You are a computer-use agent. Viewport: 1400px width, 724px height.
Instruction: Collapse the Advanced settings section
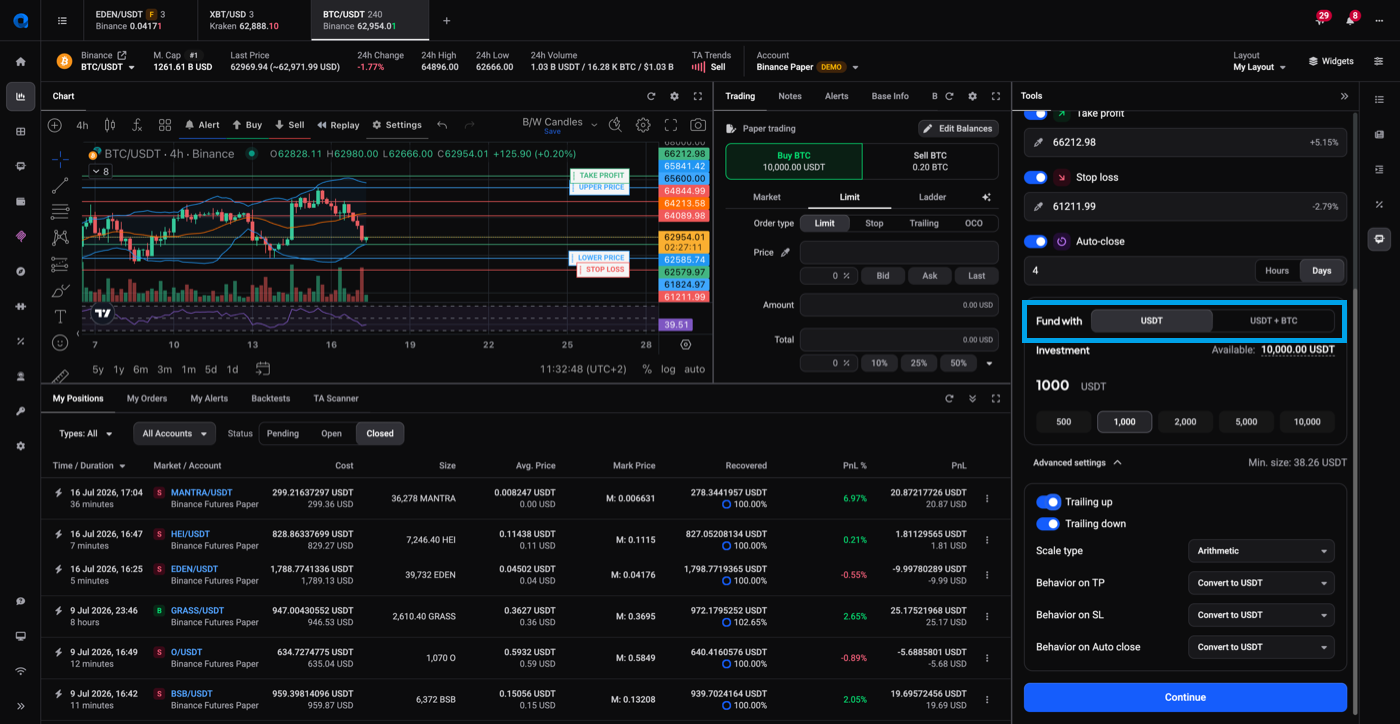point(1077,463)
